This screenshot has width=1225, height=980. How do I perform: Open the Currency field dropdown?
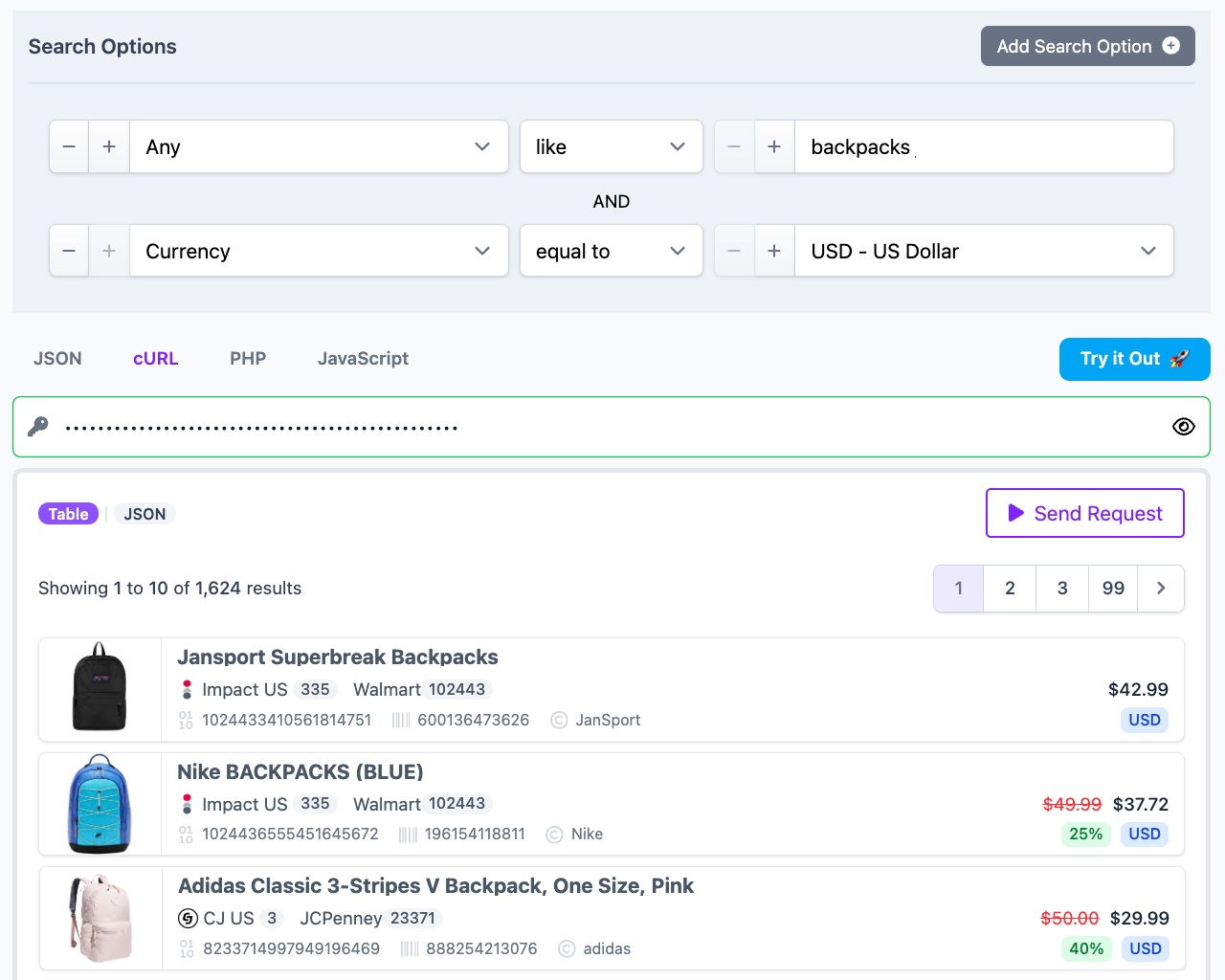[319, 251]
